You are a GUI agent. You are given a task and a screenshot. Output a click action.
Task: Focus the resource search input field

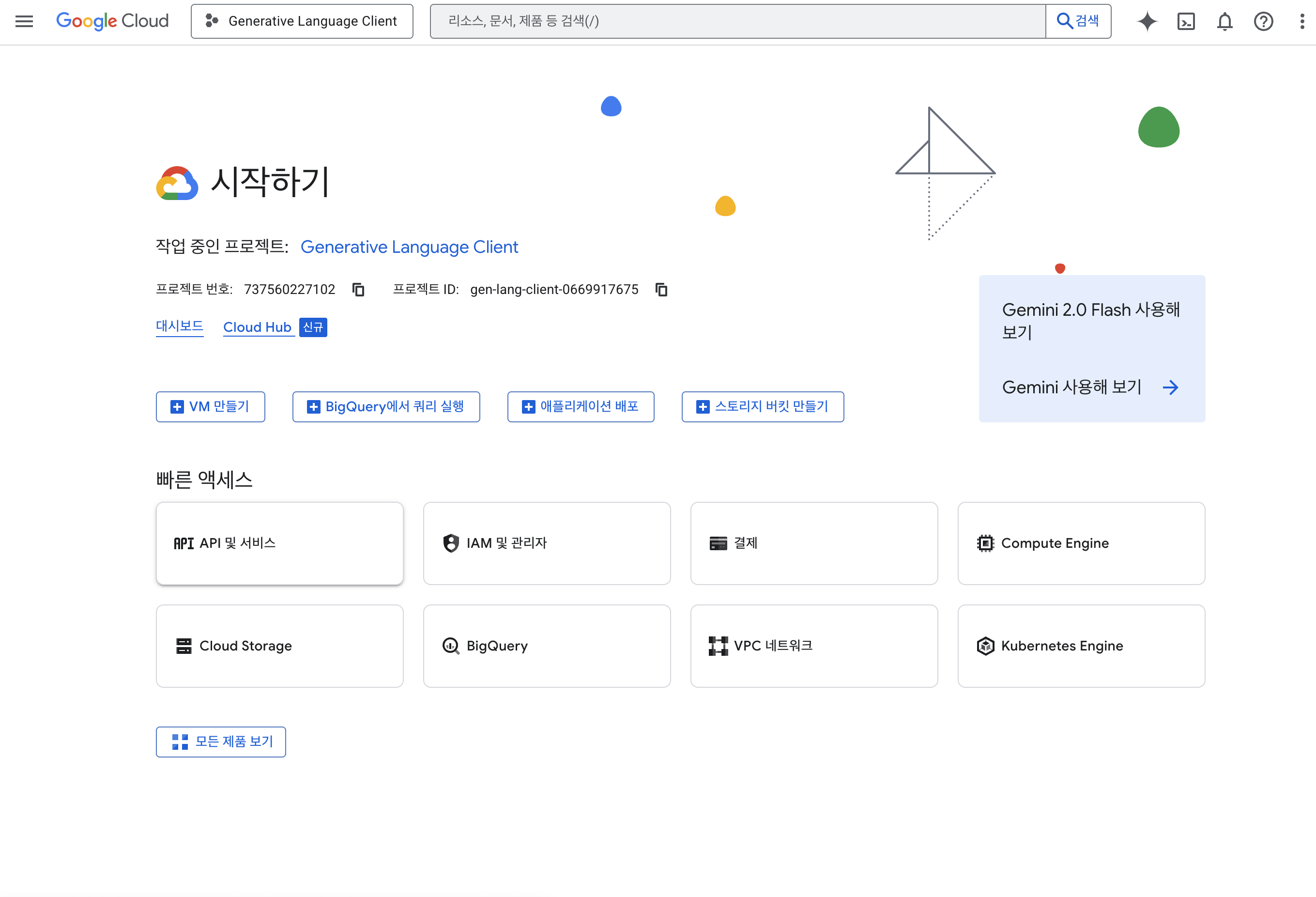pos(737,21)
